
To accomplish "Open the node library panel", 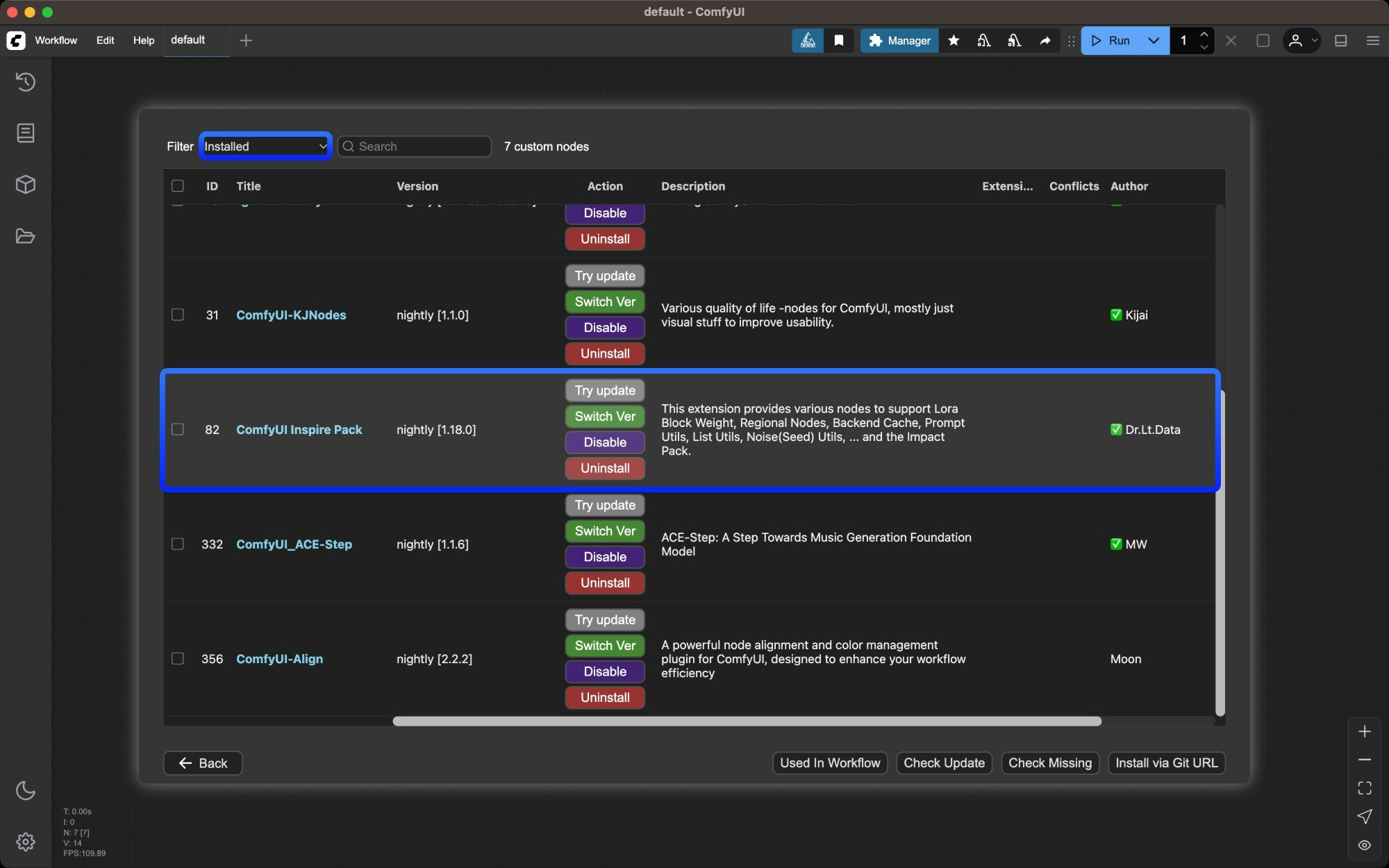I will tap(26, 133).
